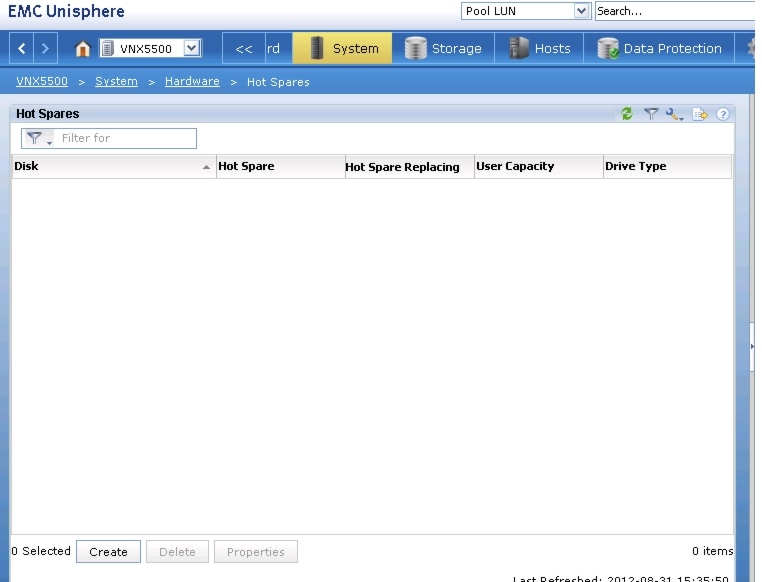Sort by User Capacity column header
This screenshot has width=762, height=582.
[x=538, y=167]
